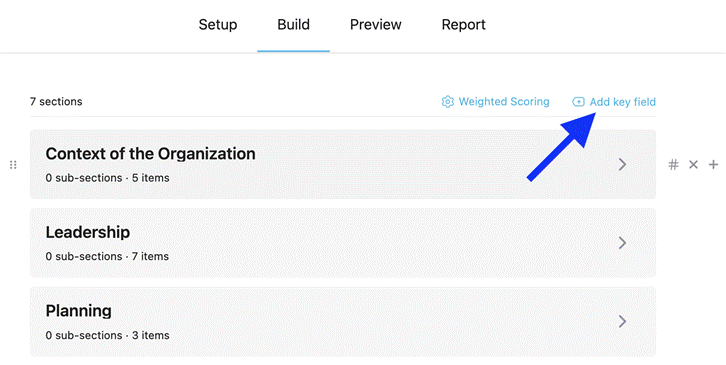Expand the Leadership section chevron
The height and width of the screenshot is (365, 726).
tap(623, 243)
